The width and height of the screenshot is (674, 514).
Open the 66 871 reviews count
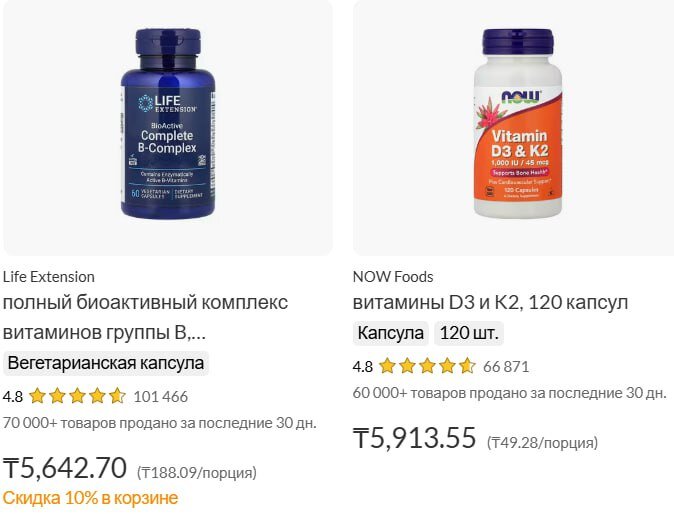pos(506,366)
